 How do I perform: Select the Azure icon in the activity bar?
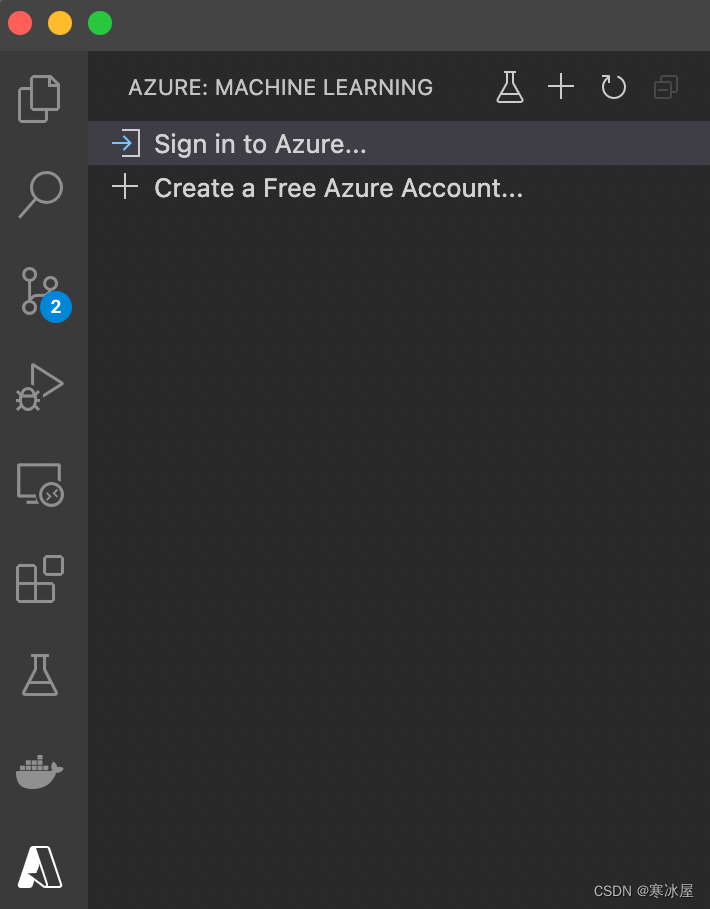click(x=38, y=867)
